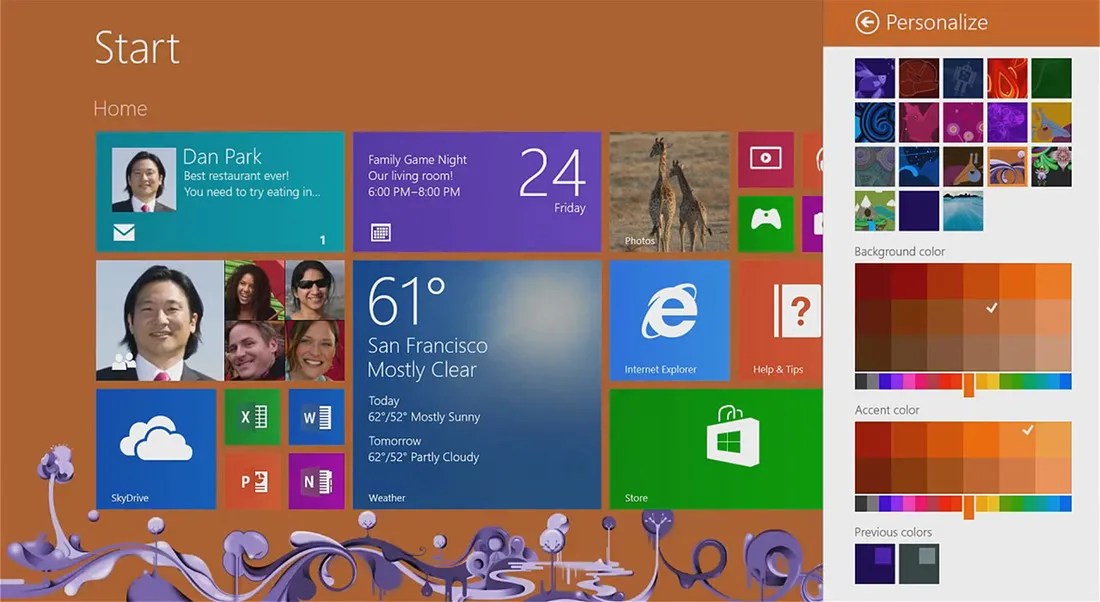Select the checked accent color swatch

coord(1026,432)
